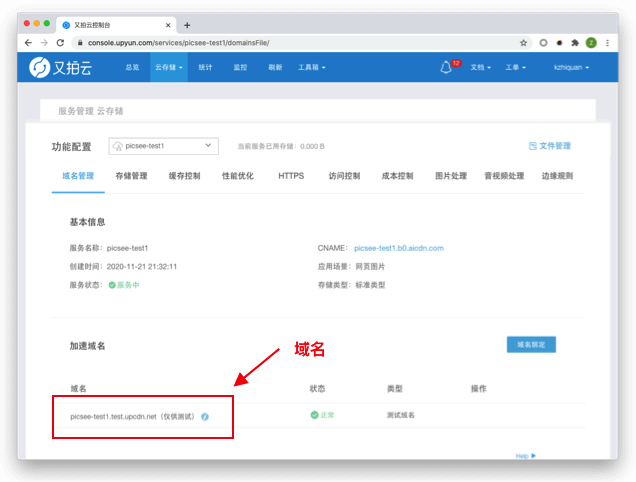Switch to the 音视频处理 tab

[x=504, y=176]
